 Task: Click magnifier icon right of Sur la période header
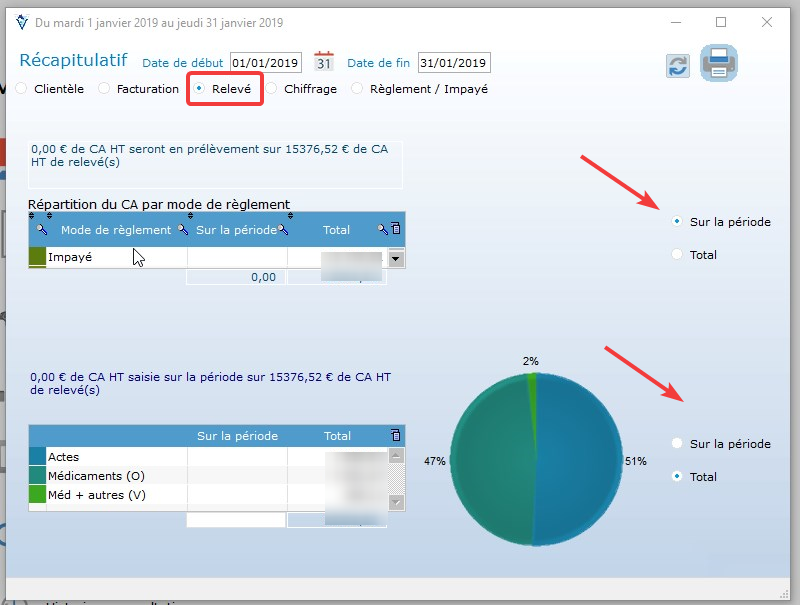point(283,230)
